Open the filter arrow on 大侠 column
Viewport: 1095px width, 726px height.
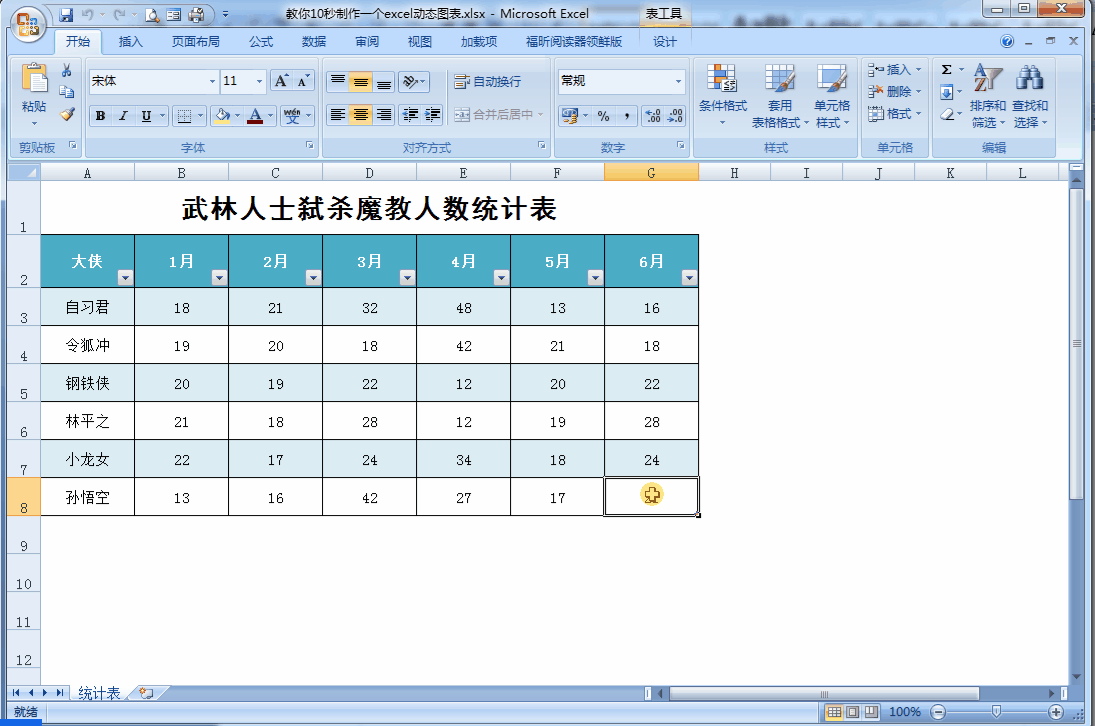124,278
